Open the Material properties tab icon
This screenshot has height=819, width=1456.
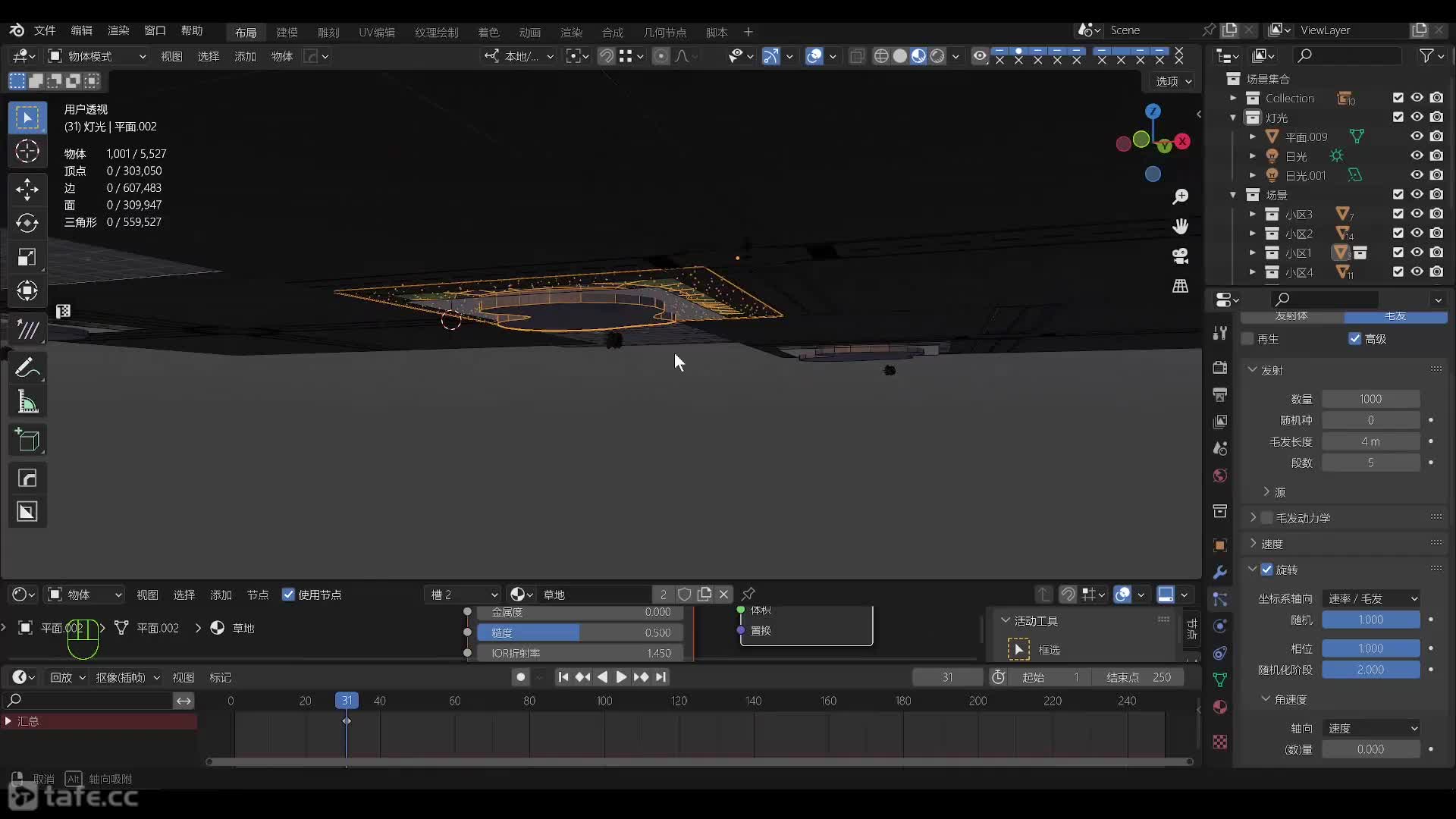click(1219, 707)
